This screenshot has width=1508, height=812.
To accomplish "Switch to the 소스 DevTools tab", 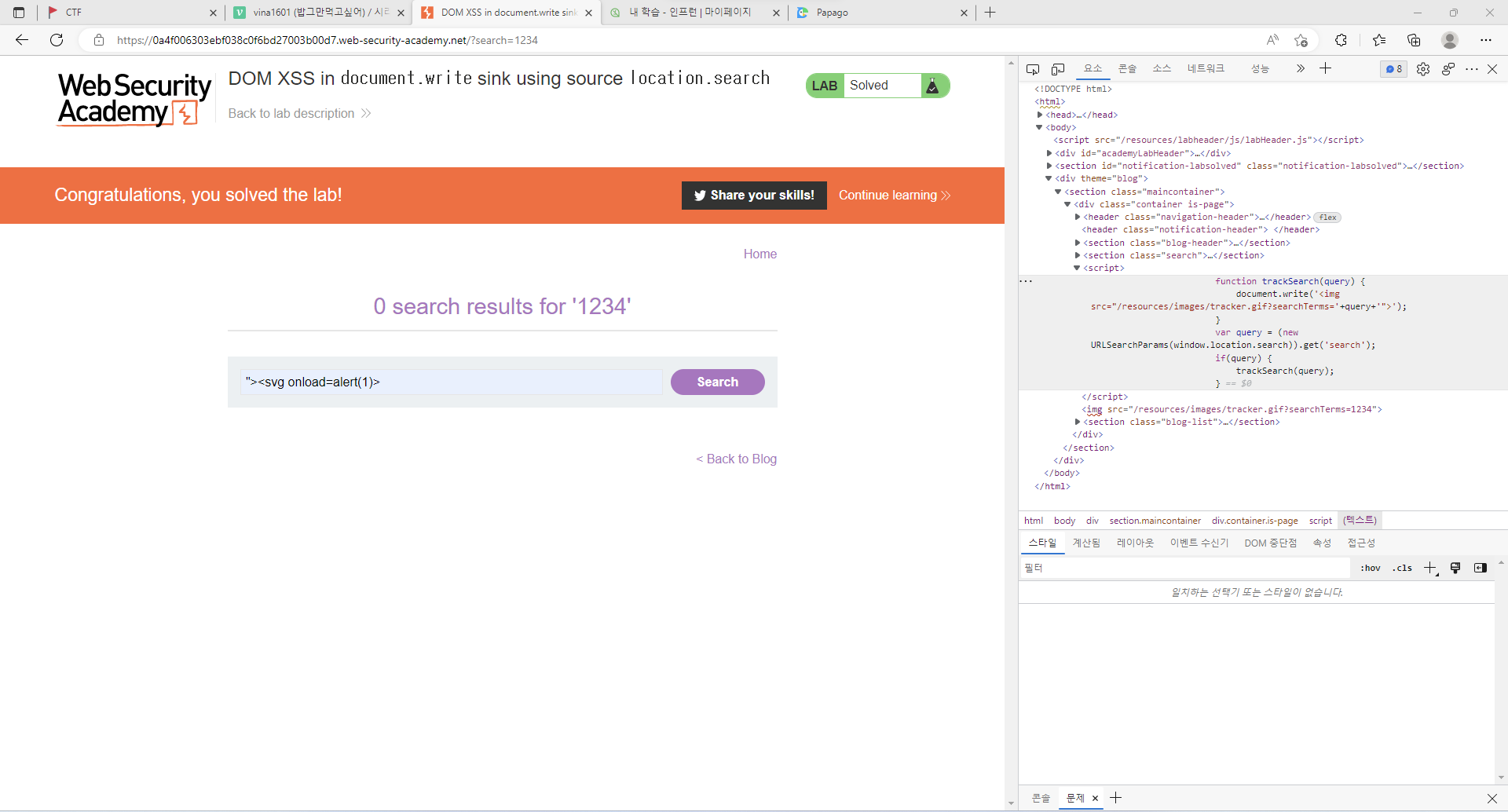I will point(1162,68).
